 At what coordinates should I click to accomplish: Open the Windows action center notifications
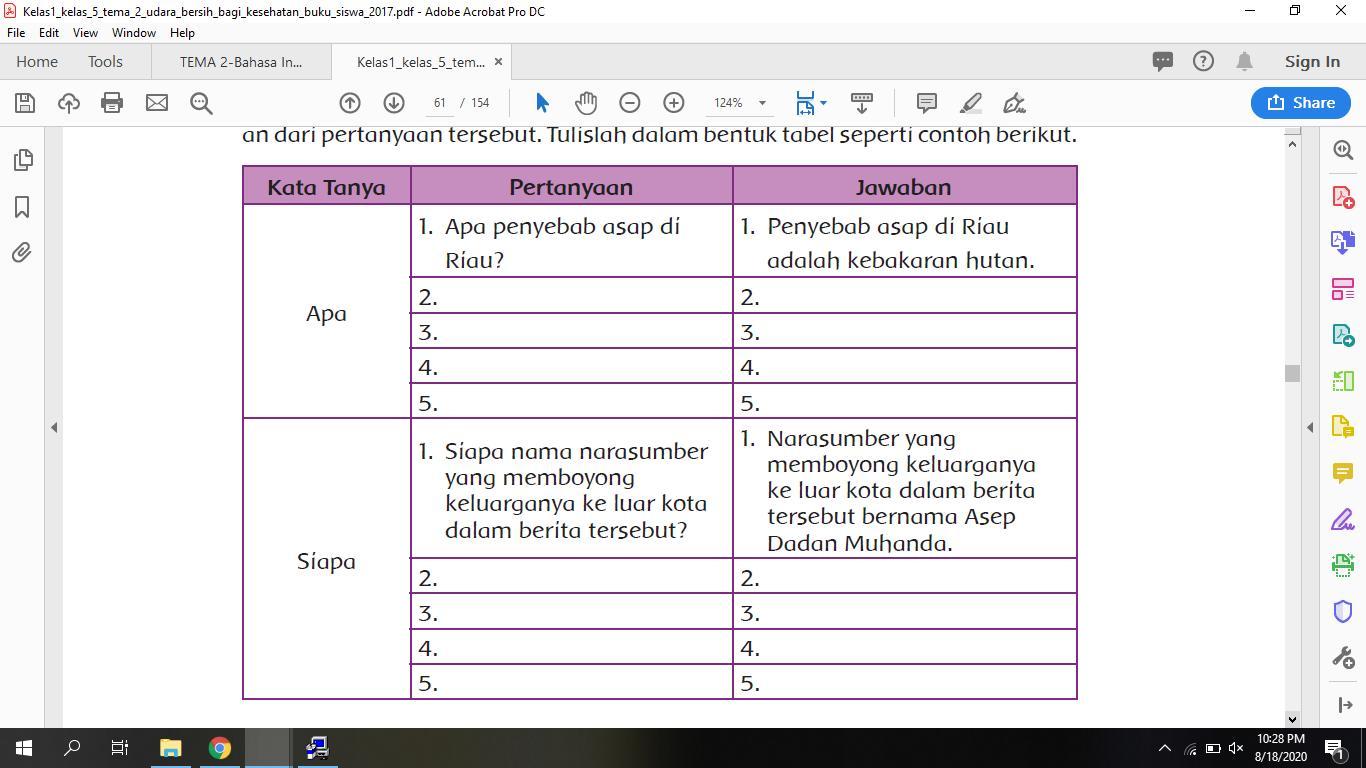pyautogui.click(x=1334, y=748)
